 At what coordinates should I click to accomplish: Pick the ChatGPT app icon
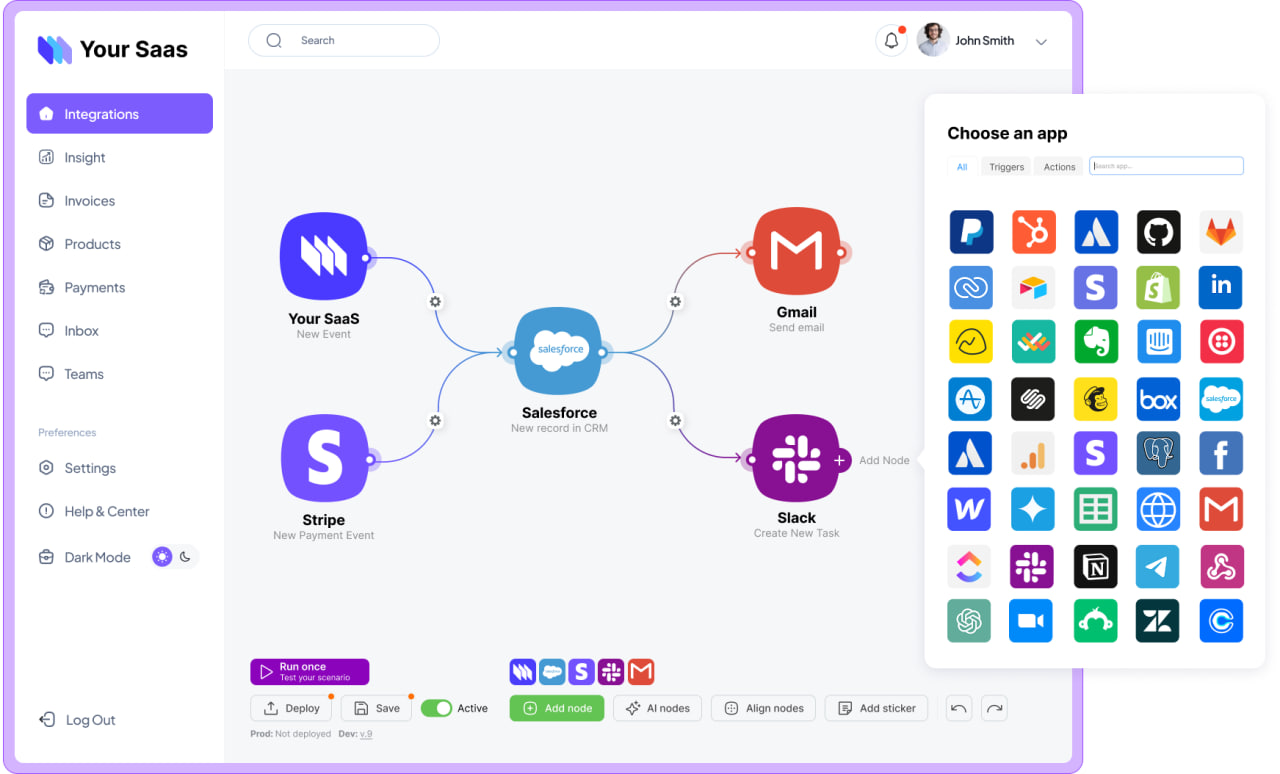click(x=971, y=621)
